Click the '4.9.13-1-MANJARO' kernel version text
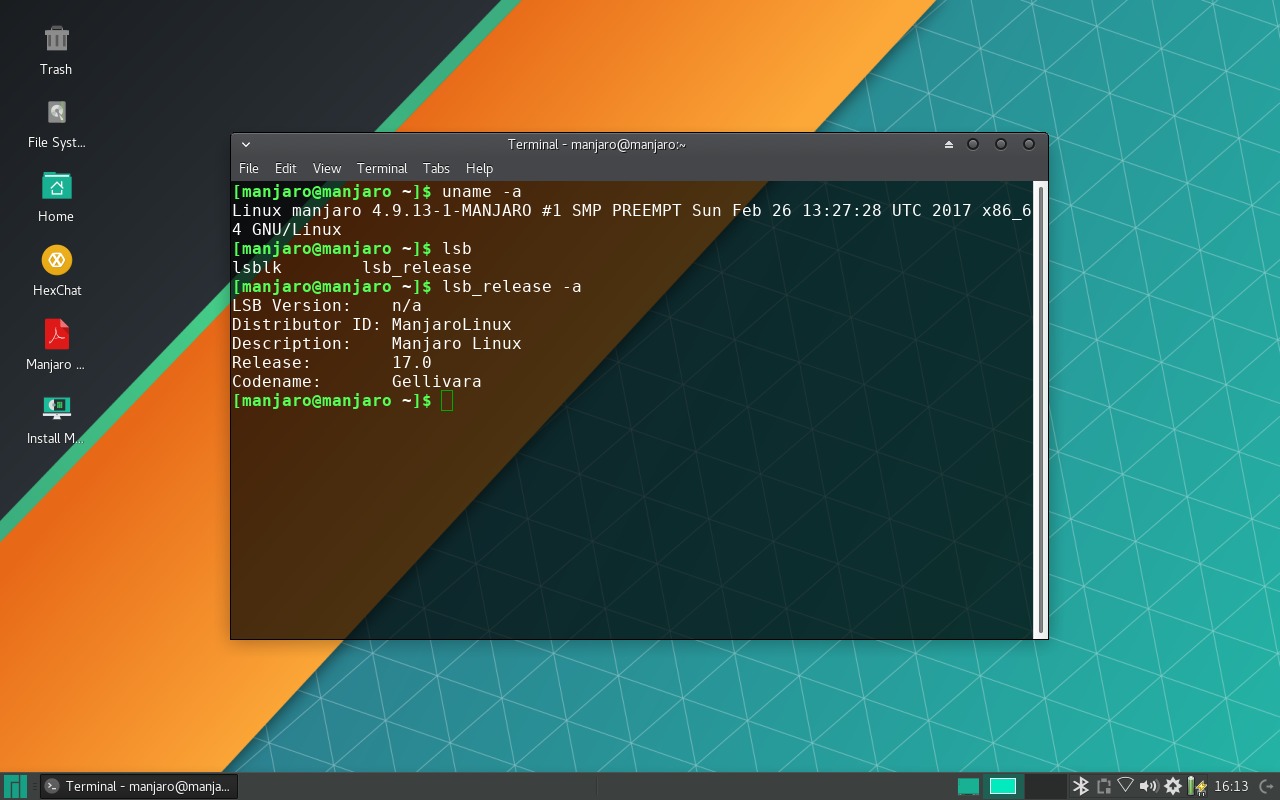 [x=452, y=211]
